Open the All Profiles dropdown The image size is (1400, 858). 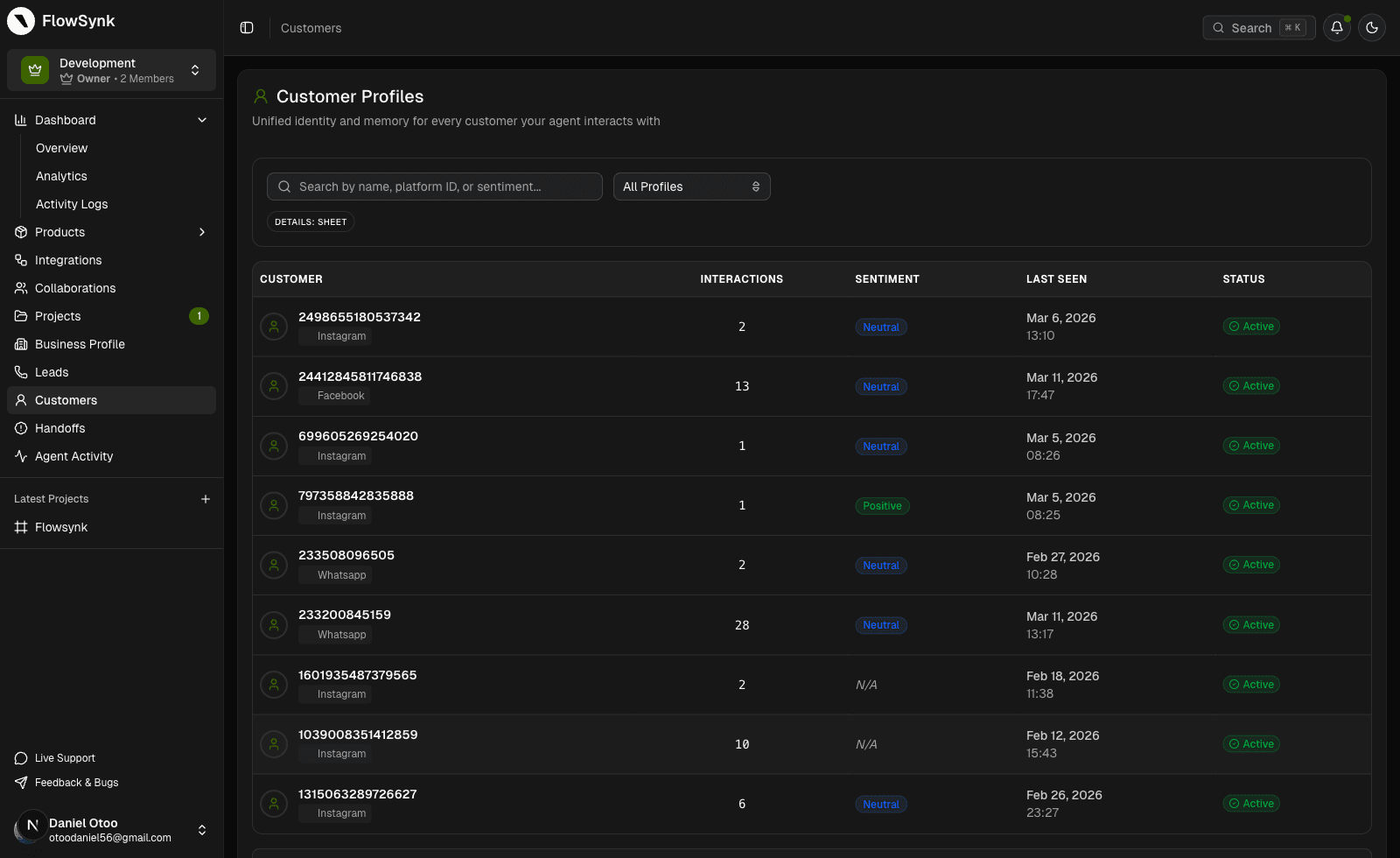[x=691, y=186]
